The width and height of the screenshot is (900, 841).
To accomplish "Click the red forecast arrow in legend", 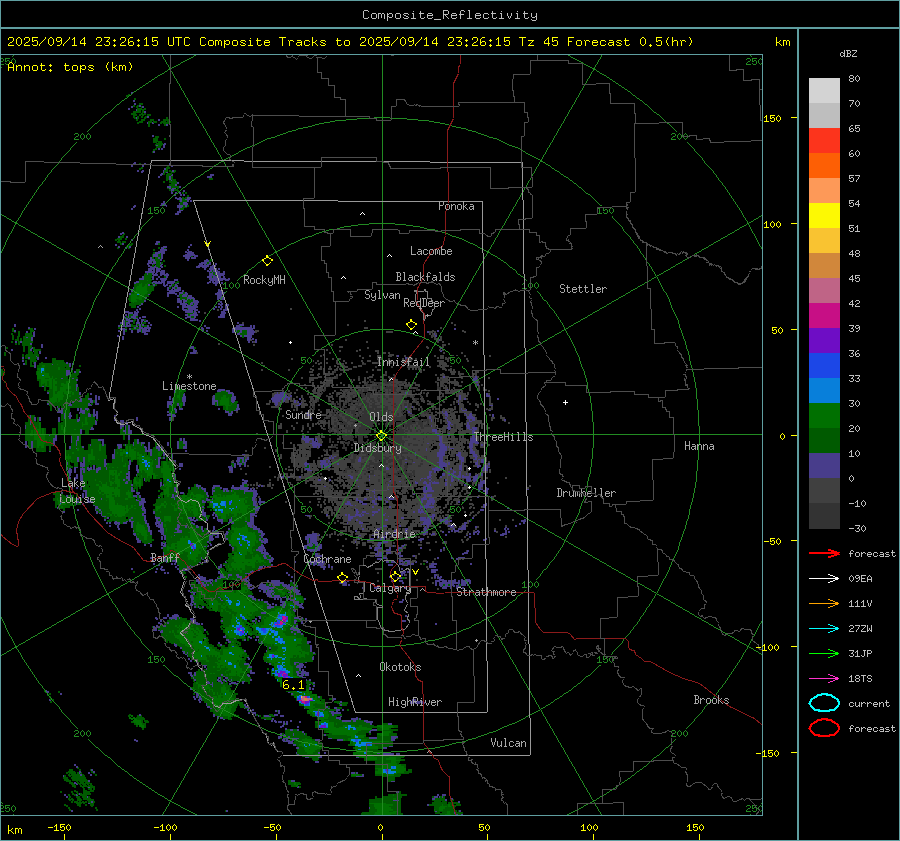I will click(824, 553).
